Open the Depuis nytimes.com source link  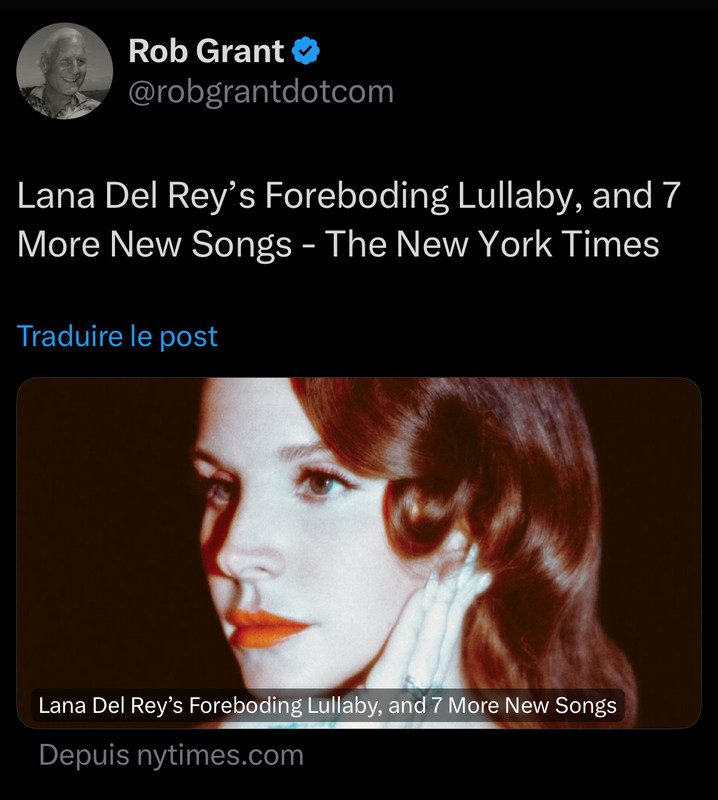(171, 755)
